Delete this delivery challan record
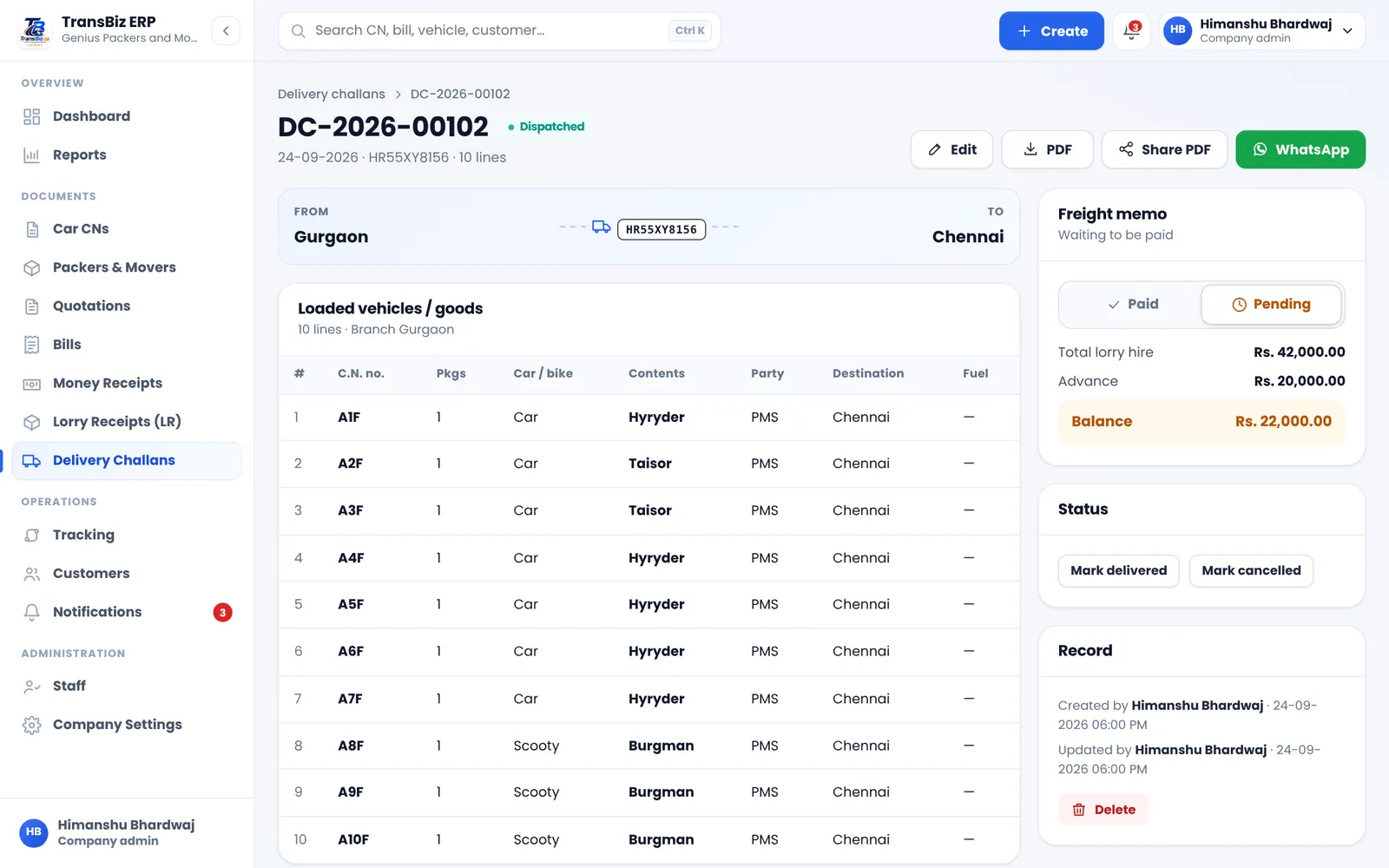Screen dimensions: 1389x868 pos(1103,810)
